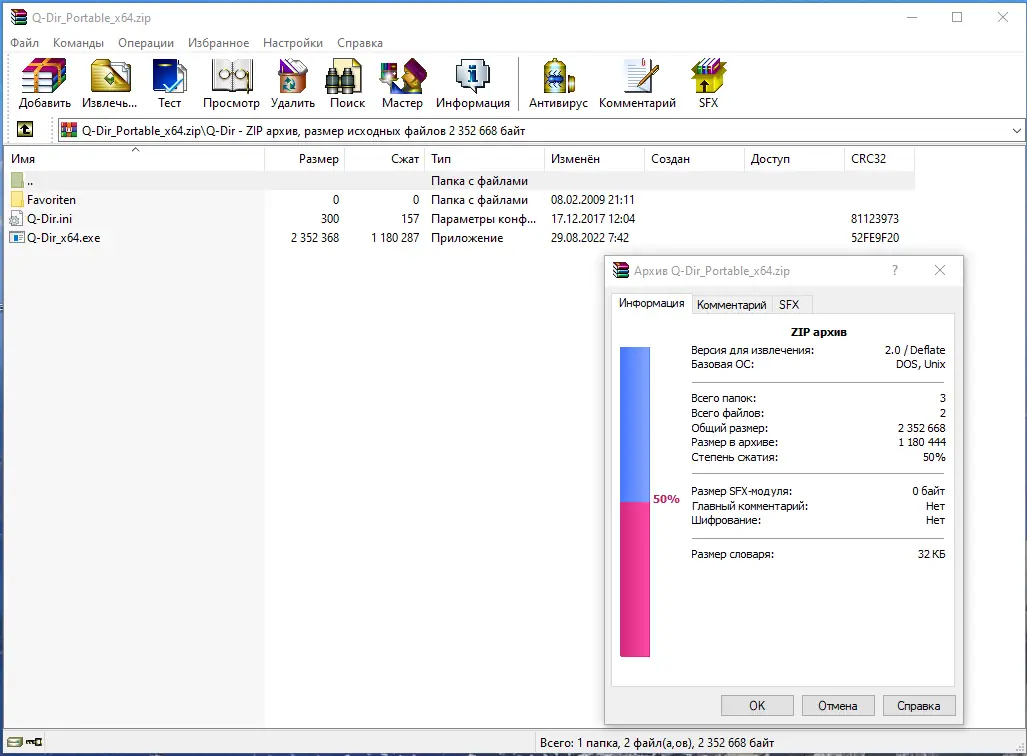Click the date 29.08.2022 7:42
The height and width of the screenshot is (756, 1027).
pyautogui.click(x=589, y=238)
